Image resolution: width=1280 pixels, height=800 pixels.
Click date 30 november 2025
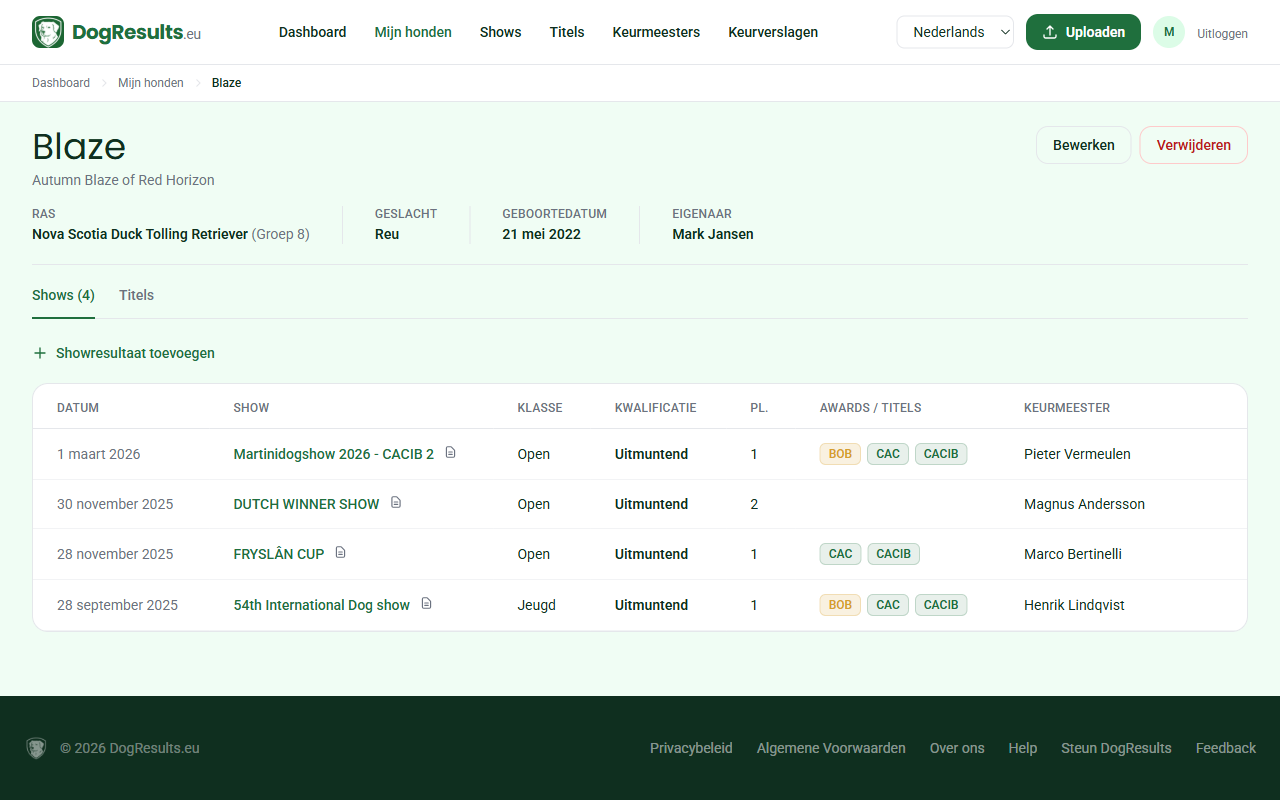tap(115, 504)
